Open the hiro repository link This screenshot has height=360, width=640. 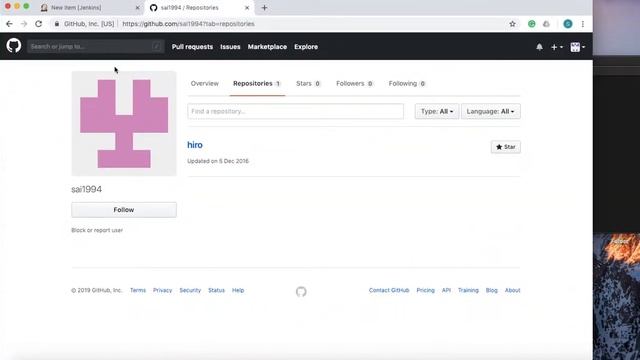point(195,145)
